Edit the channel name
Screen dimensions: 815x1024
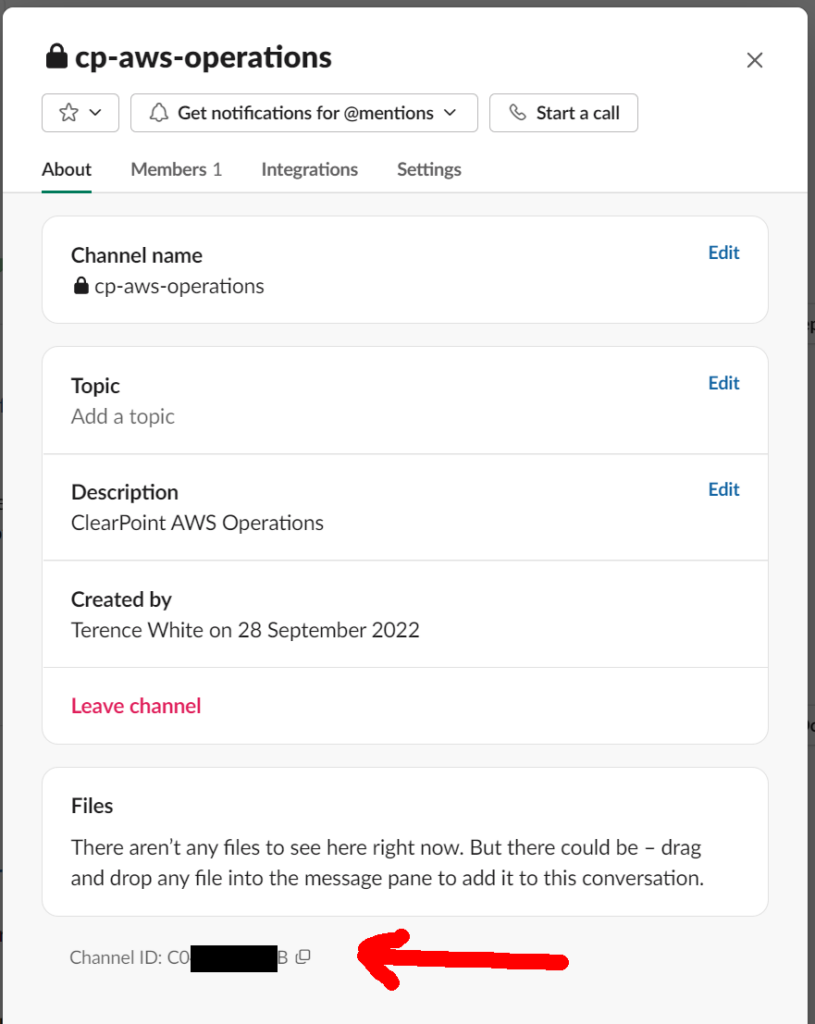pos(723,252)
